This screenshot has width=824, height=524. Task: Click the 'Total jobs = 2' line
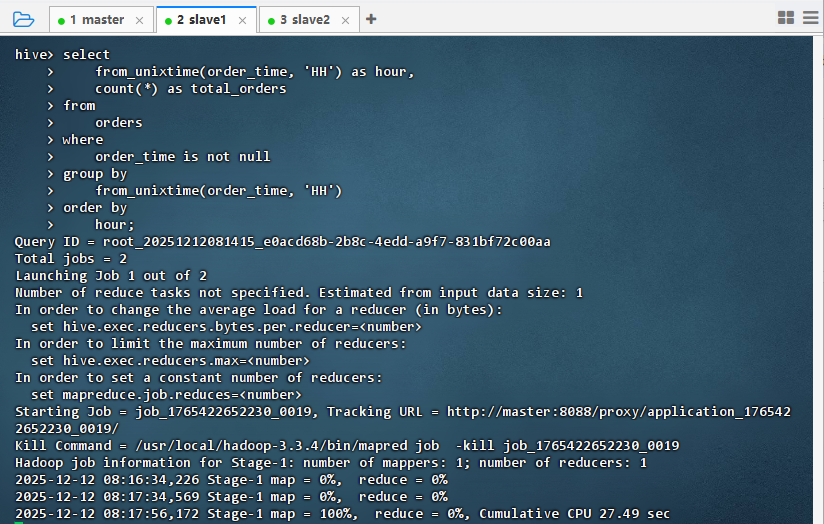coord(71,259)
